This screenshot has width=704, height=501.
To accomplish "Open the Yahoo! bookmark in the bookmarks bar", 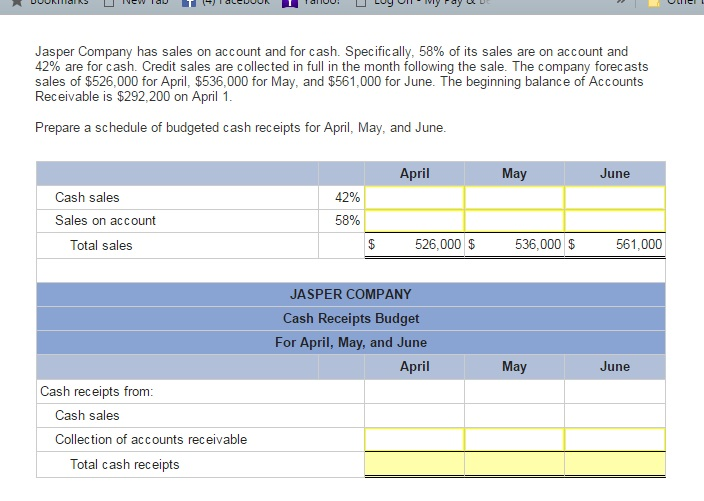I will [312, 3].
